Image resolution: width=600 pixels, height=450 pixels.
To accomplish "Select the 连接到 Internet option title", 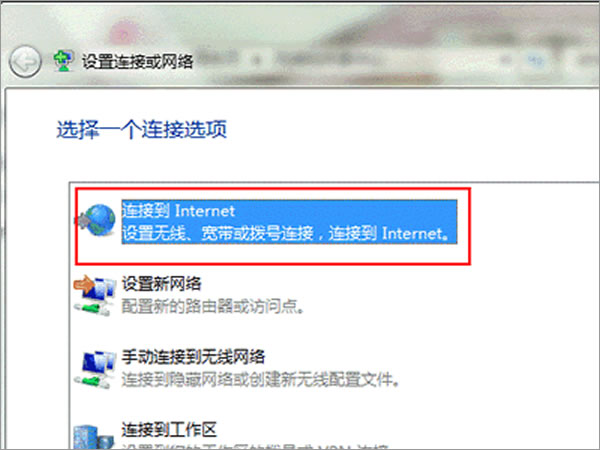I will tap(178, 211).
